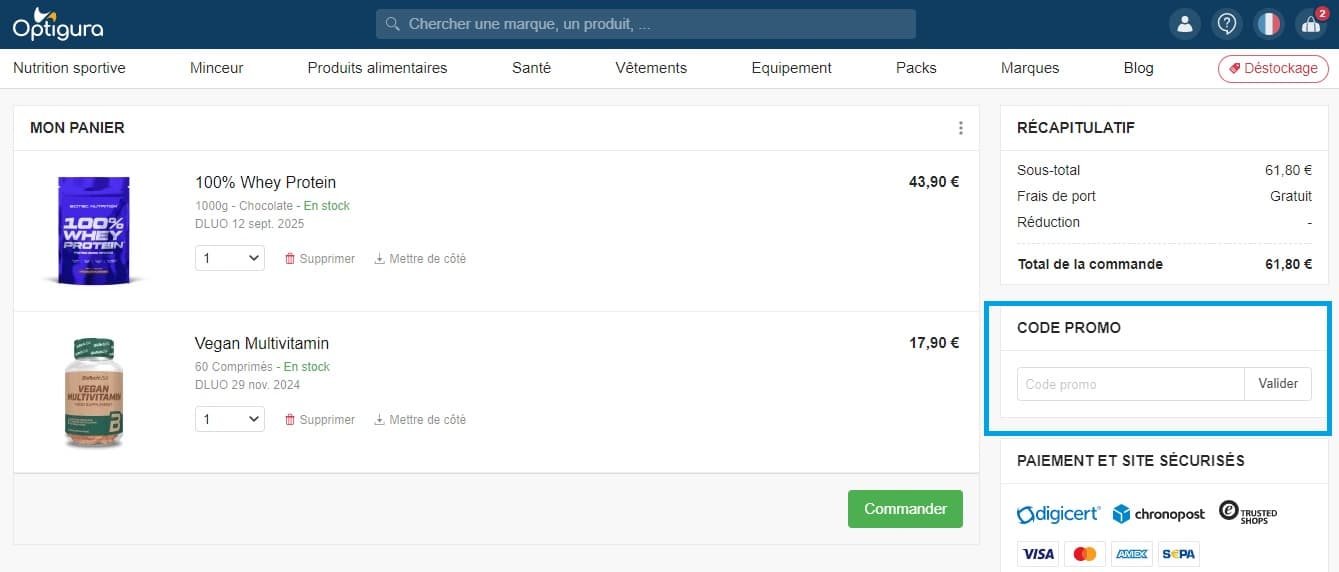Open the Packs menu
The width and height of the screenshot is (1339, 572).
916,68
